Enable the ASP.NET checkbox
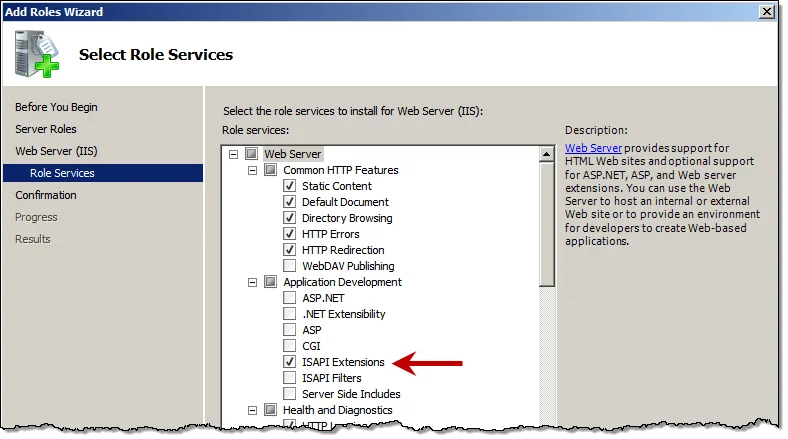 (x=289, y=298)
